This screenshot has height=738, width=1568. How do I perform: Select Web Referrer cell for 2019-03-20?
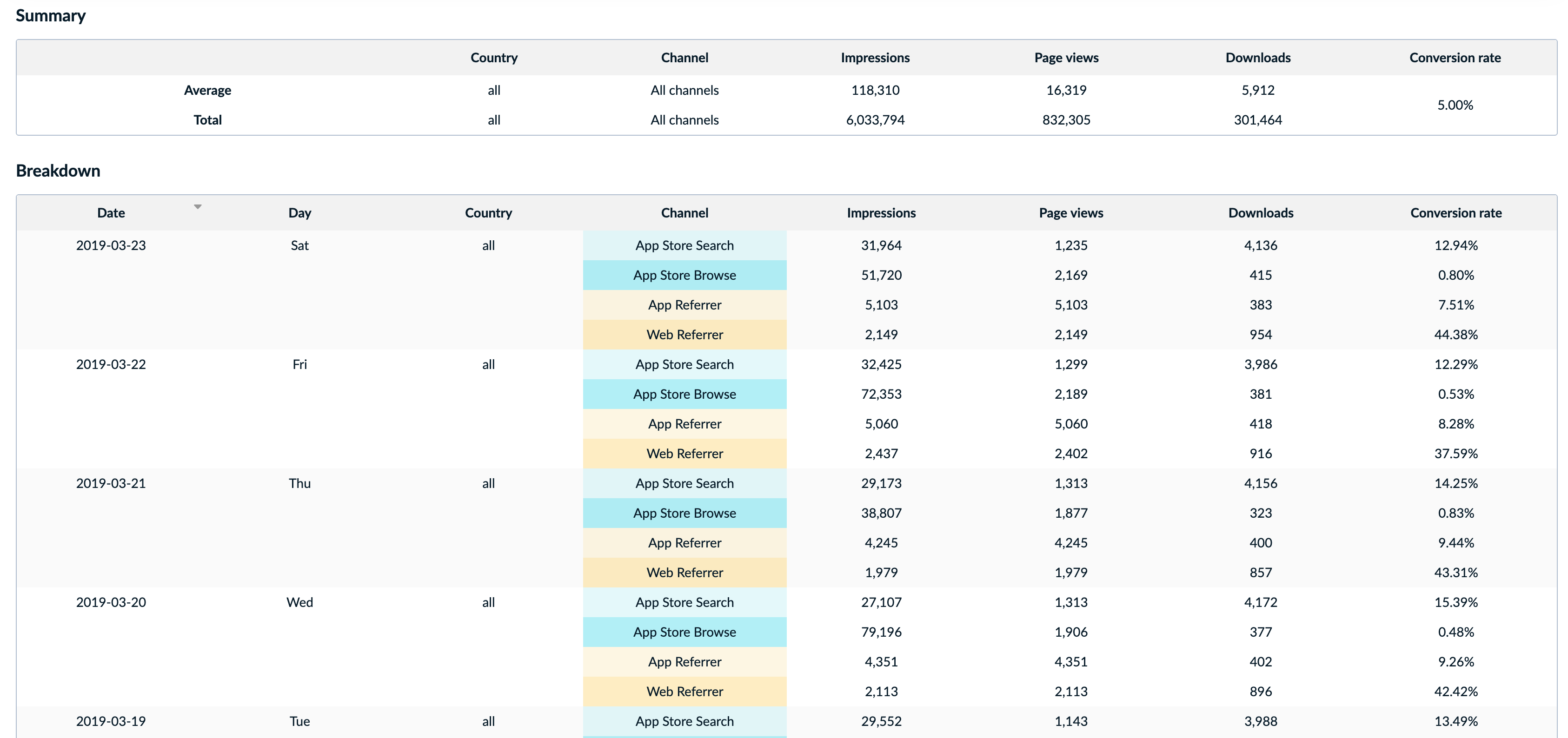[x=684, y=692]
